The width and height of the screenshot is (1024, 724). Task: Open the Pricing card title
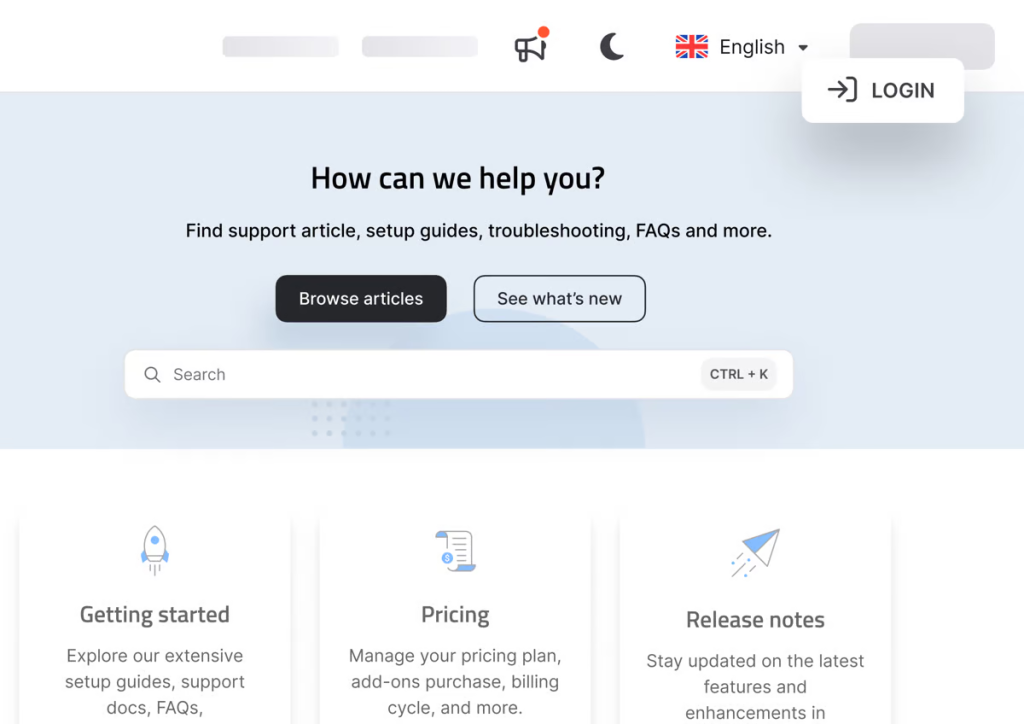(455, 614)
